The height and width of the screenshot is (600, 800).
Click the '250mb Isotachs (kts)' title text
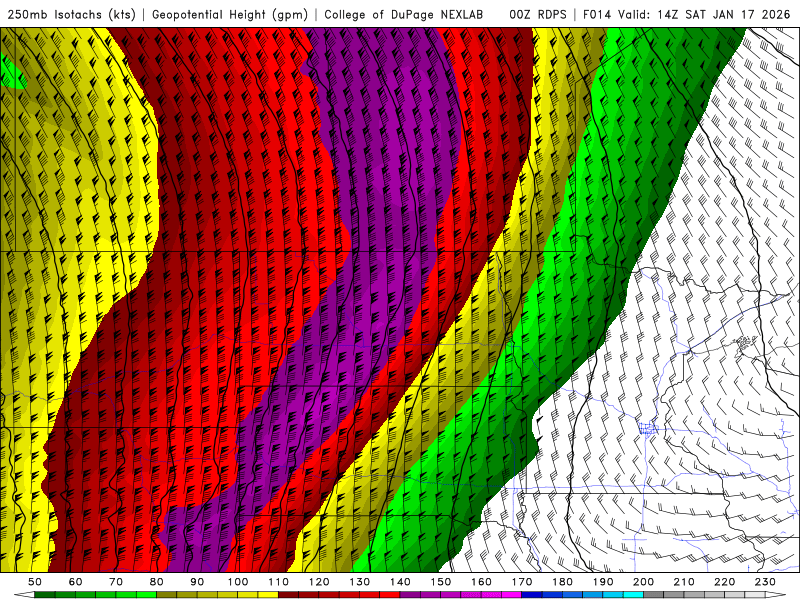click(71, 15)
